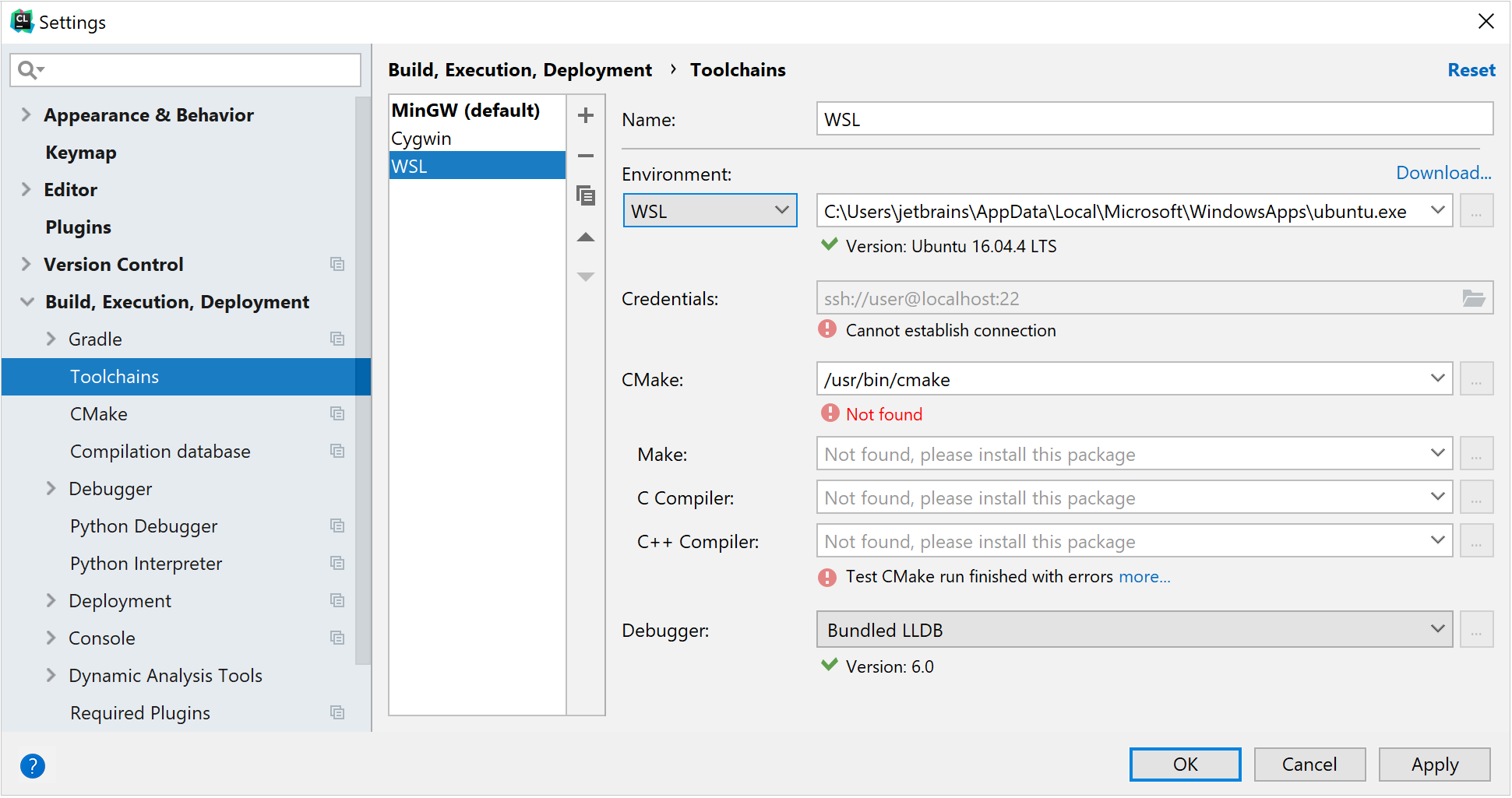This screenshot has height=798, width=1512.
Task: Expand the Appearance & Behavior section
Action: 26,115
